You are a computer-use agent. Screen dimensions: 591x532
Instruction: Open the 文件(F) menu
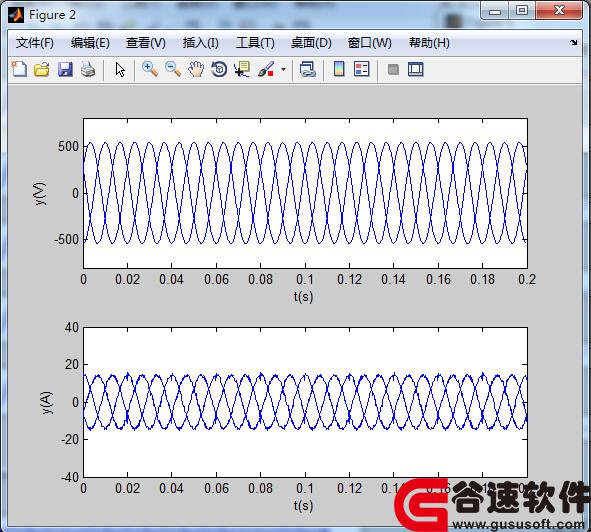[34, 43]
